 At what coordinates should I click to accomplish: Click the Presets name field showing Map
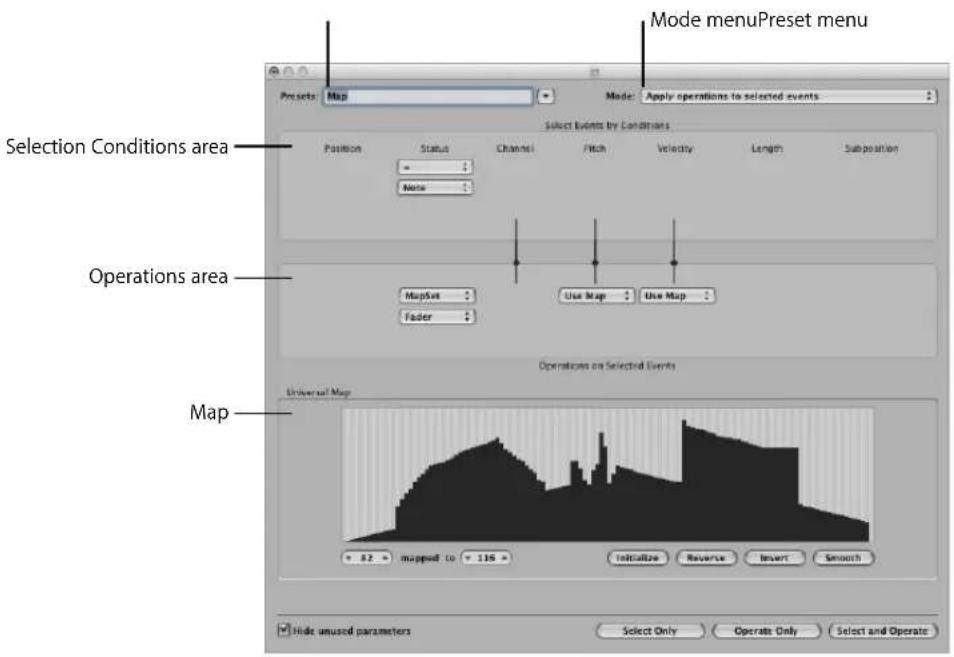[x=428, y=96]
